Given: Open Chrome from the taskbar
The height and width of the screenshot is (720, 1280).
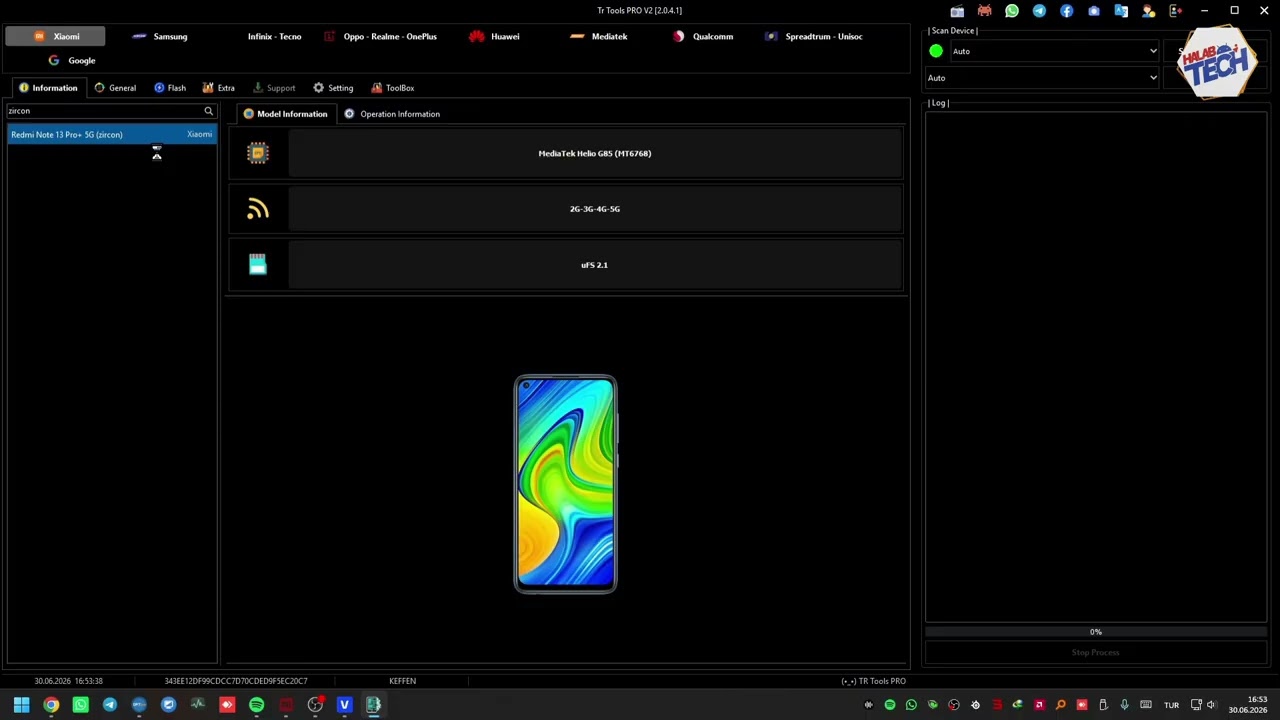Looking at the screenshot, I should (x=51, y=705).
